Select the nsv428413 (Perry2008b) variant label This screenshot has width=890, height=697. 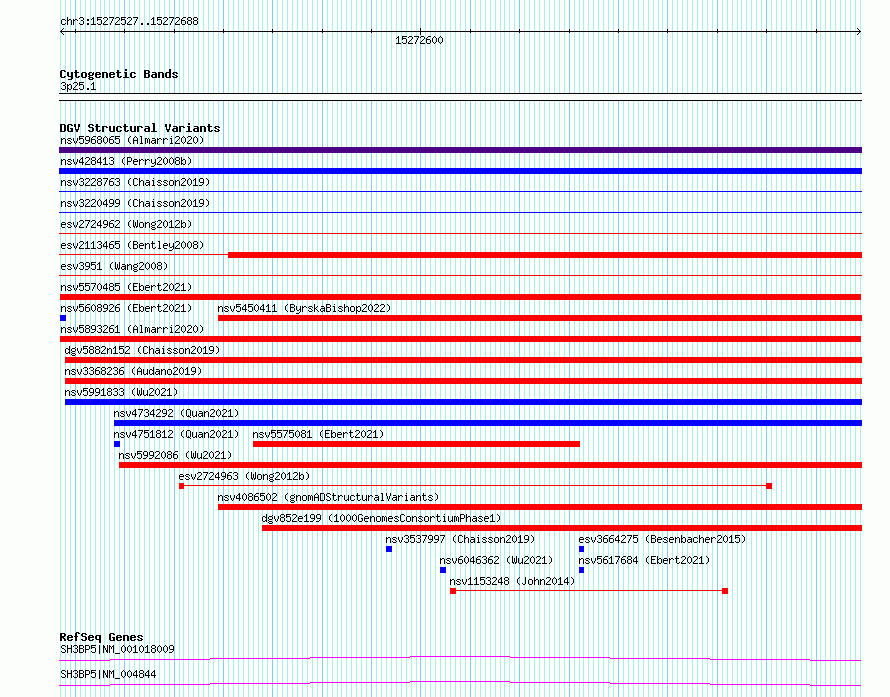coord(126,161)
